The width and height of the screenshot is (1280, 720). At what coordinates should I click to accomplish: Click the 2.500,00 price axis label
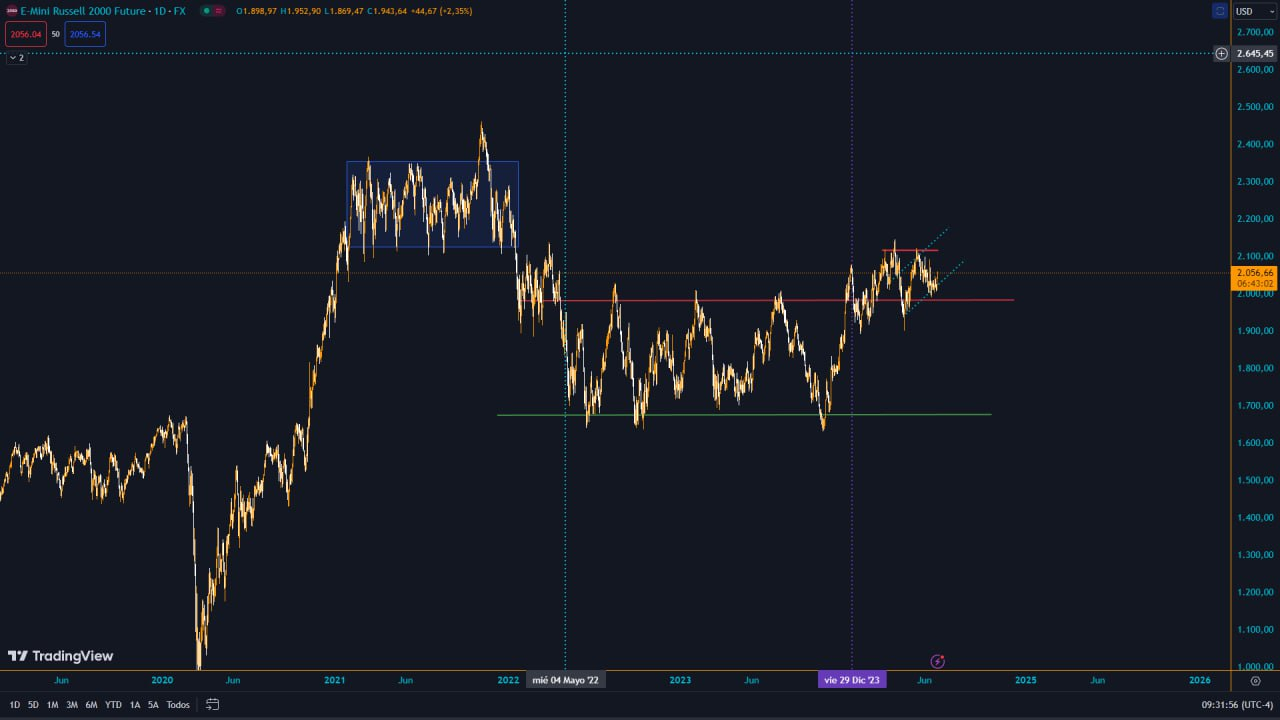tap(1254, 106)
